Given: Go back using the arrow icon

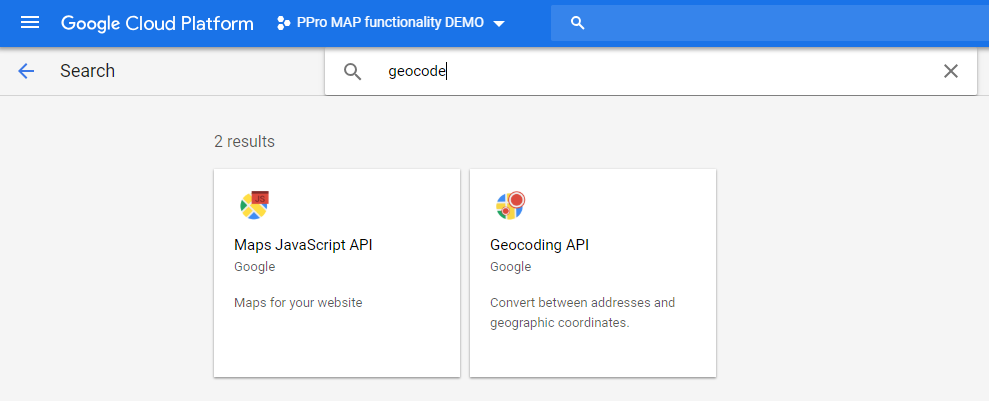Looking at the screenshot, I should click(x=26, y=71).
